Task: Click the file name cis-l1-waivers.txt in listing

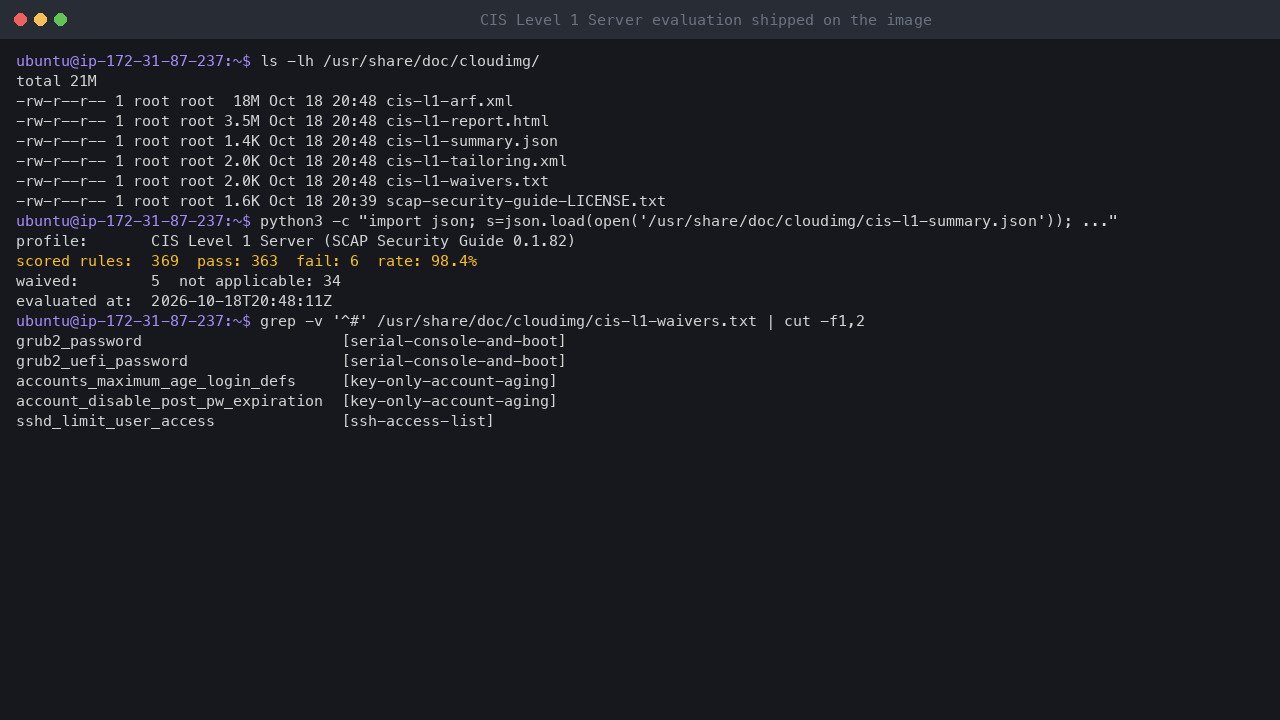Action: [x=467, y=181]
